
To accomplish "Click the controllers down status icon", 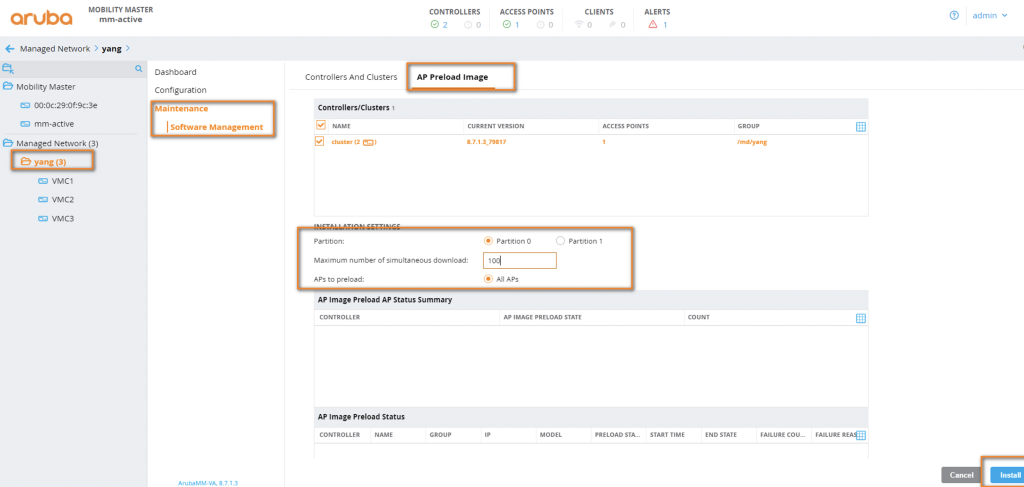I will [468, 25].
